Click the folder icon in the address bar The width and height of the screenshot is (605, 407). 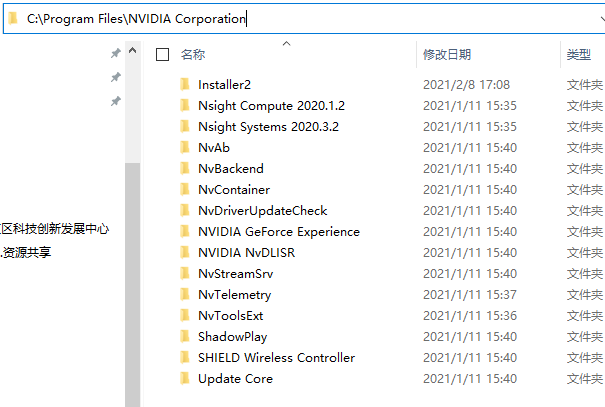coord(13,18)
